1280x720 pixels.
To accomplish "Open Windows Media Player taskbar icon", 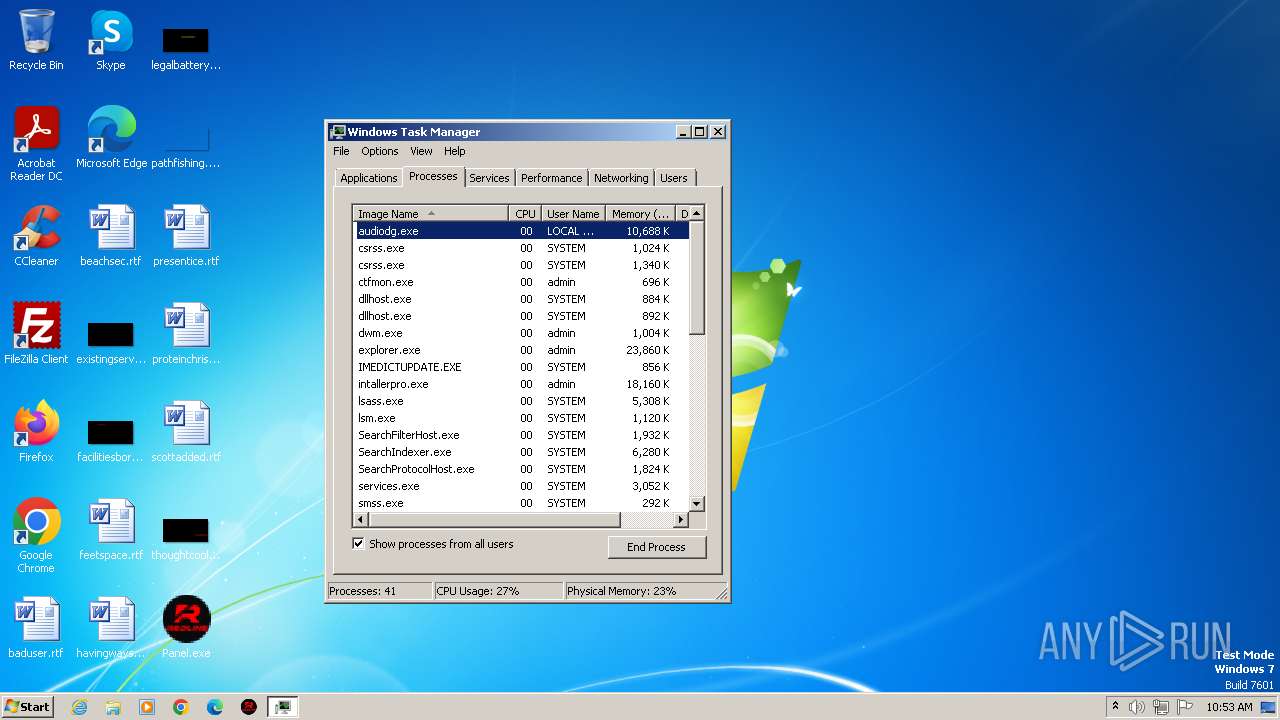I will (x=147, y=707).
